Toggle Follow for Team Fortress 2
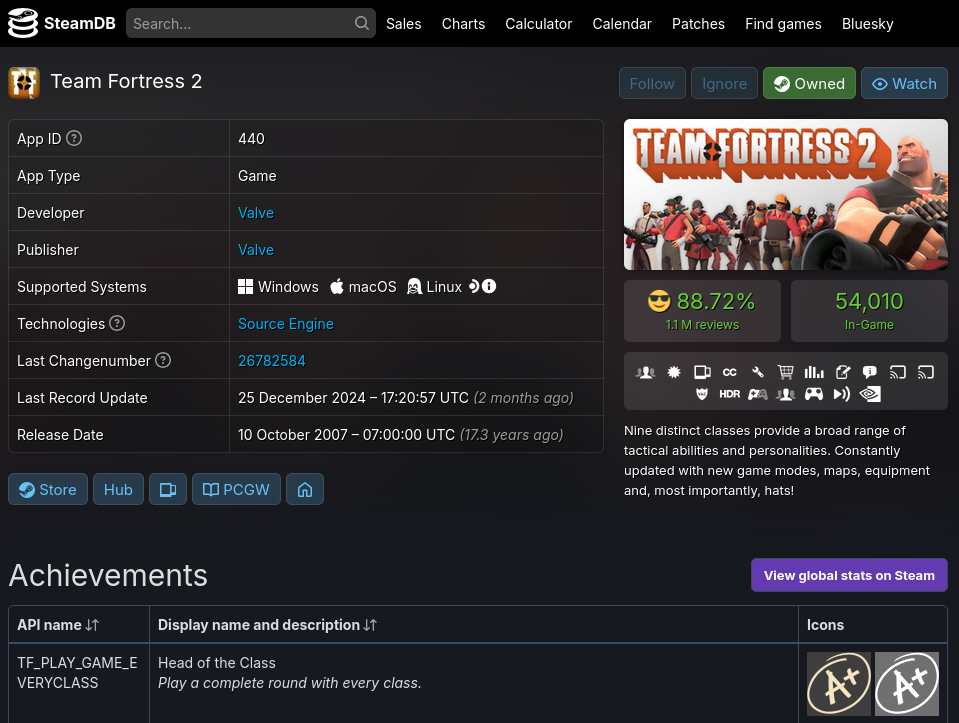The image size is (959, 723). [x=652, y=83]
